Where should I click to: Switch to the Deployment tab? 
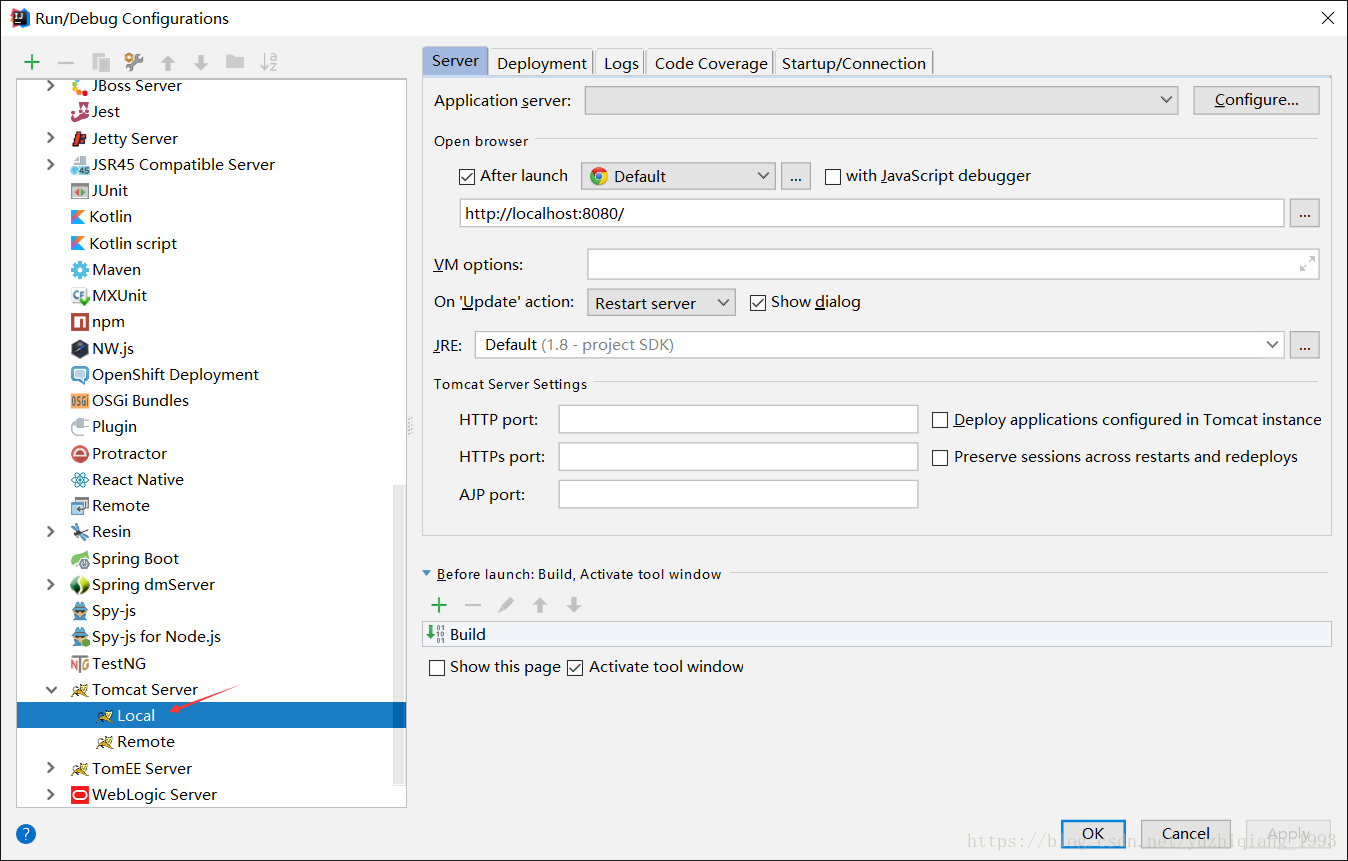[x=541, y=63]
